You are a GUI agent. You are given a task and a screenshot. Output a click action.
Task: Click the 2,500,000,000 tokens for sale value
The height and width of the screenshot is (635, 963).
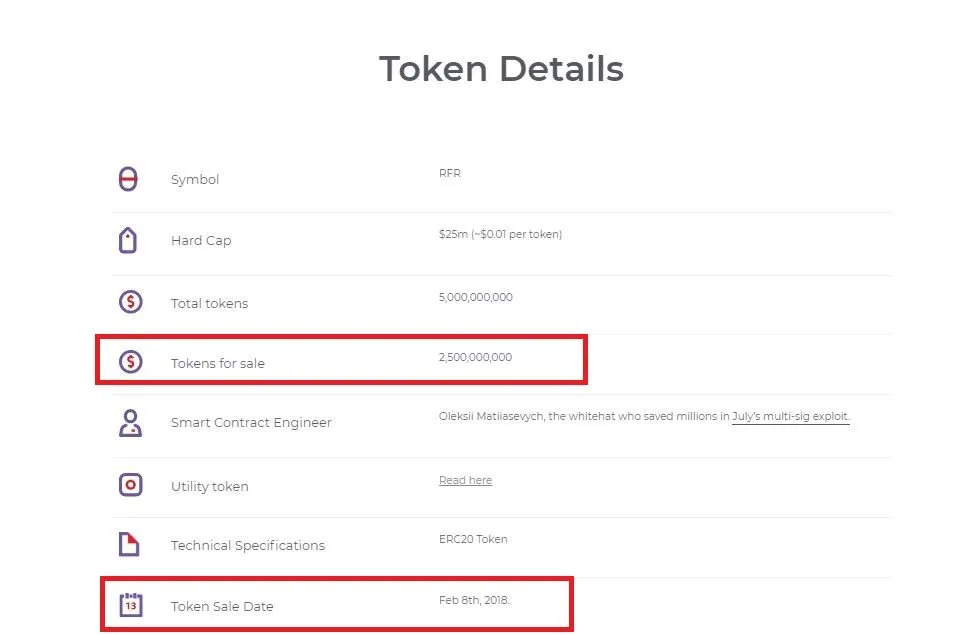[x=475, y=357]
